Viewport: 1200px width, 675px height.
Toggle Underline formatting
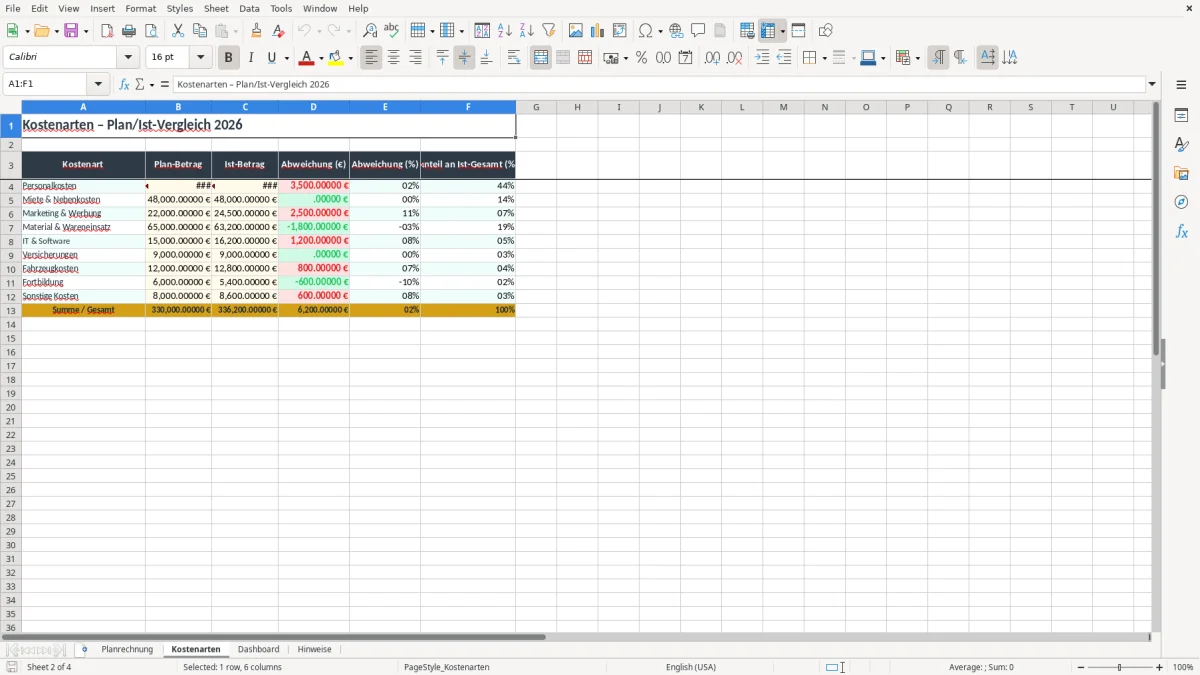tap(271, 58)
